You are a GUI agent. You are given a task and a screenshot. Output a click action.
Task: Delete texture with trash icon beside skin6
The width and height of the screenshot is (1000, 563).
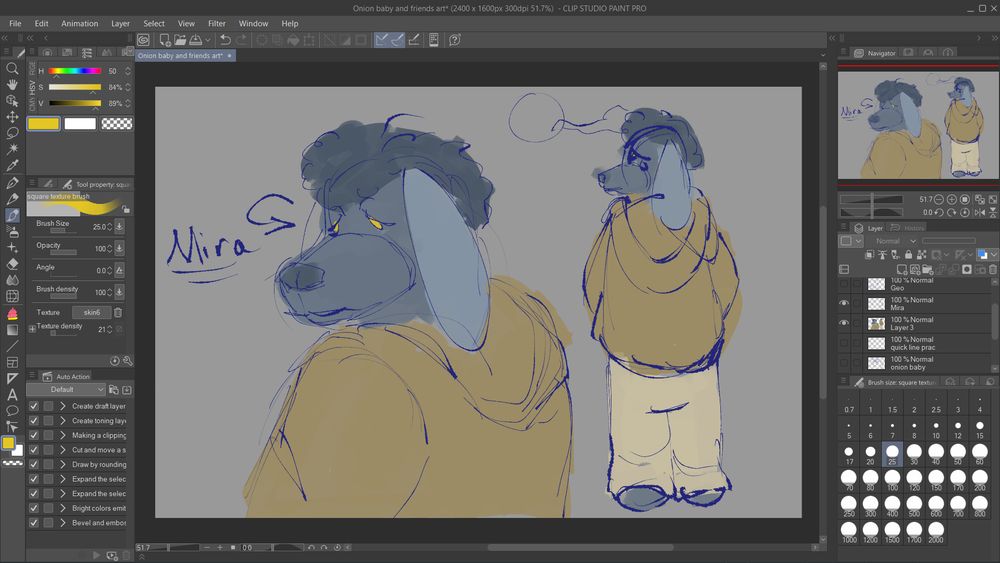coord(118,312)
